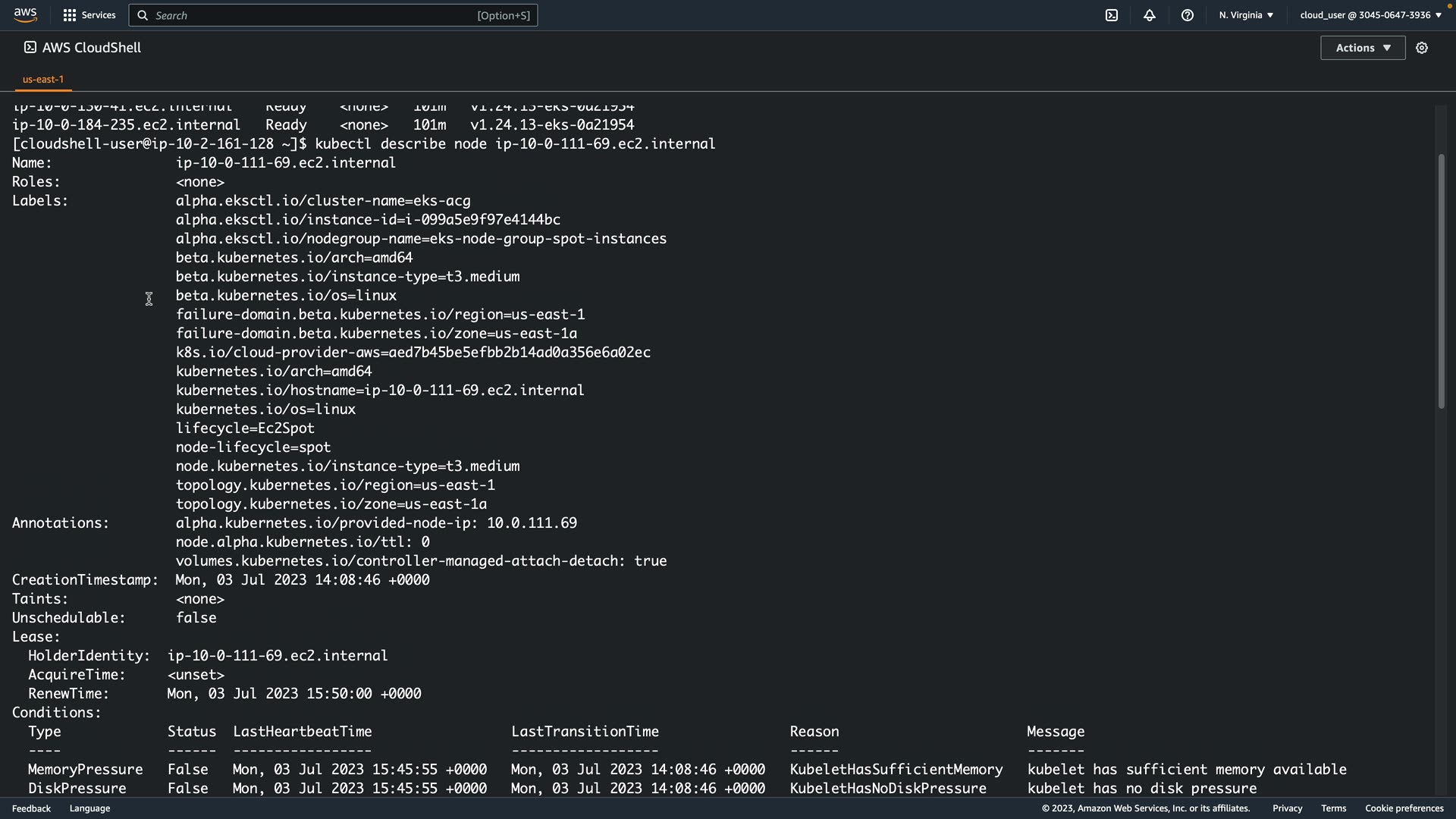Screen dimensions: 1456x819
Task: Open the notifications bell
Action: (x=1150, y=15)
